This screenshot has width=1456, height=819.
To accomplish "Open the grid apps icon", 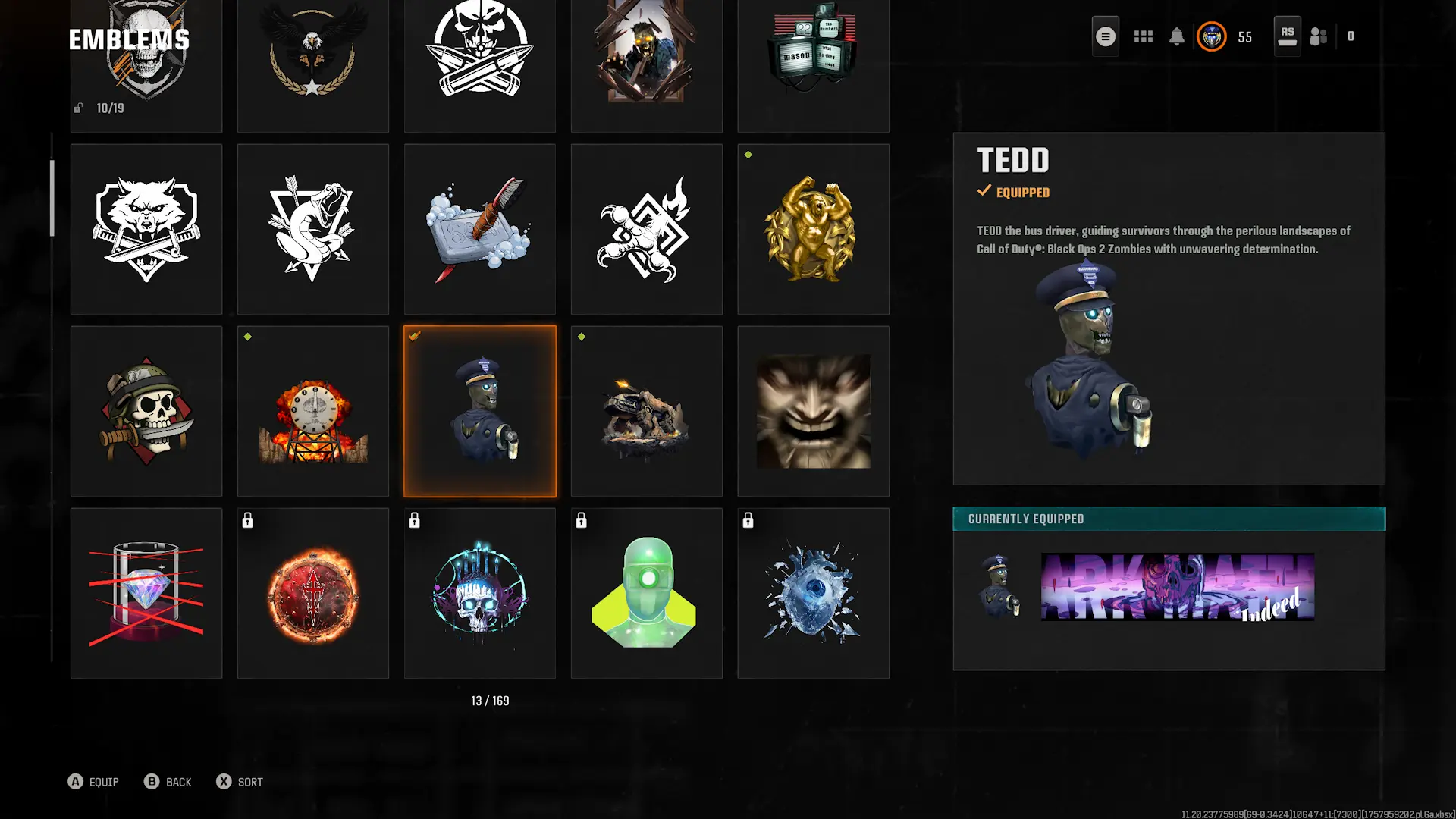I will [x=1144, y=36].
